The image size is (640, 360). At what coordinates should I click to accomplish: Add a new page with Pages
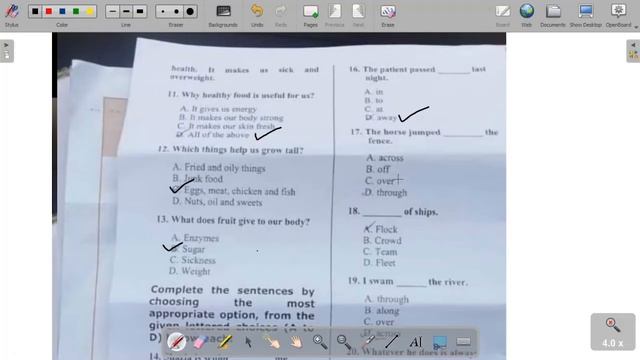coord(311,15)
